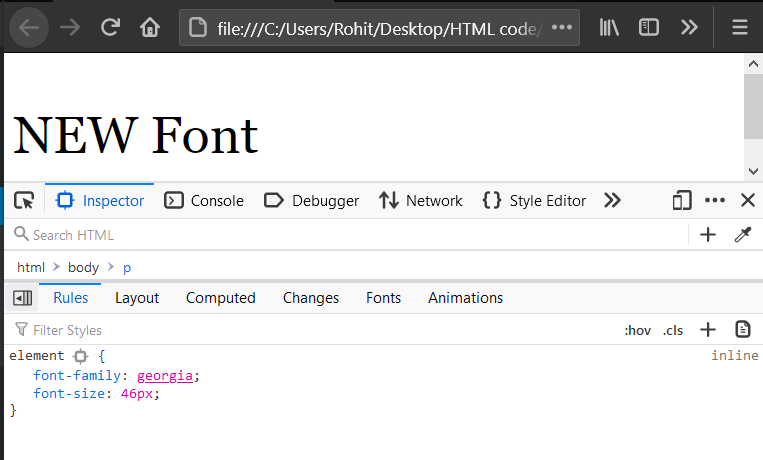Toggle the :hov pseudo-class panel

click(x=637, y=331)
